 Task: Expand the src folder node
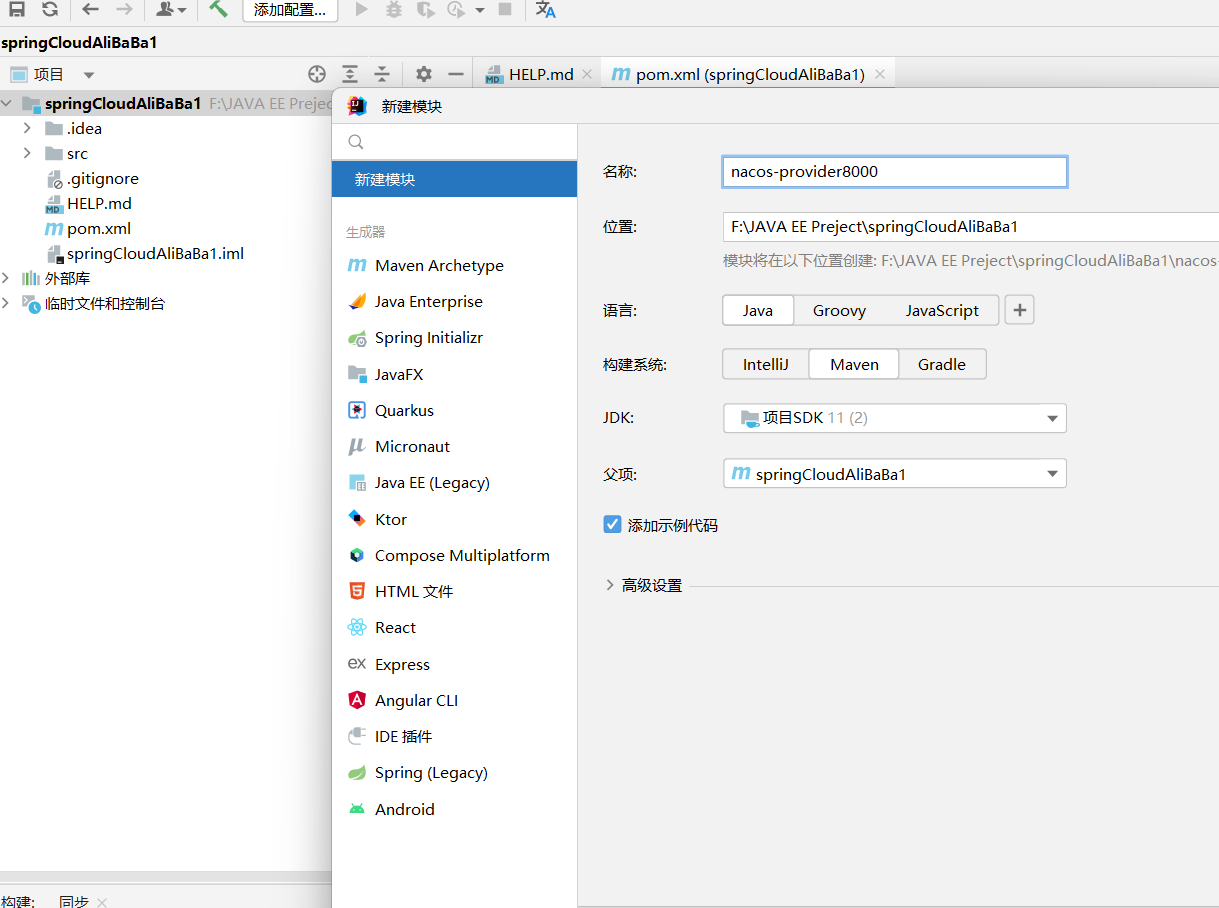(27, 153)
